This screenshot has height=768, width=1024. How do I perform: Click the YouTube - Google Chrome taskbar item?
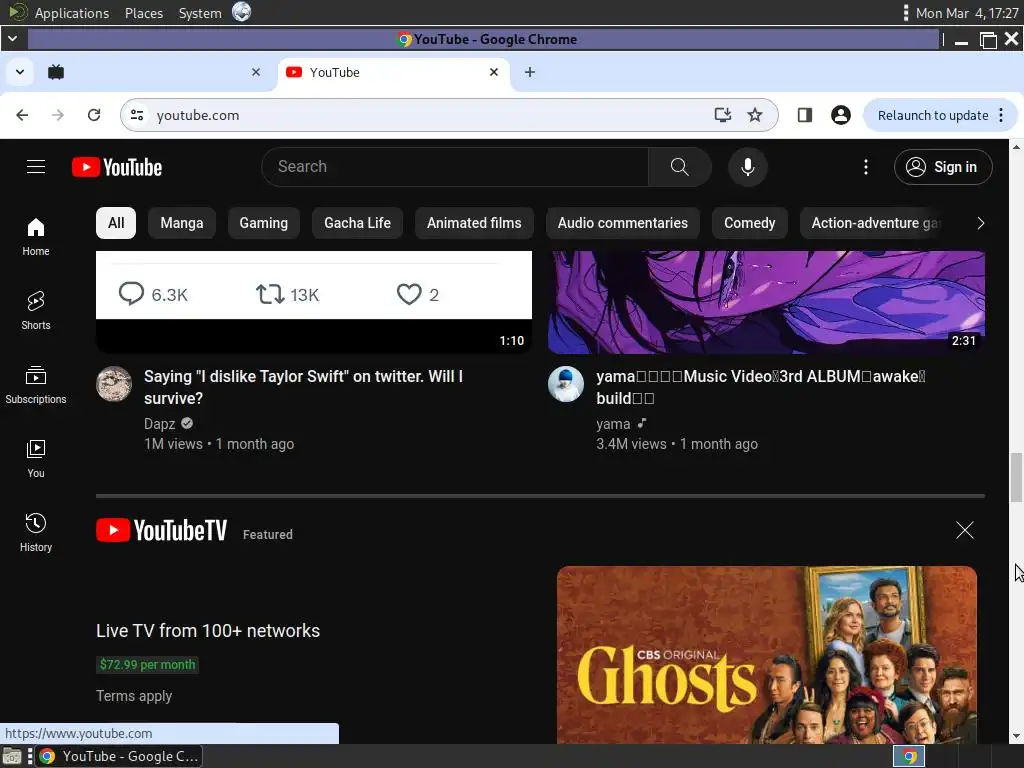pyautogui.click(x=119, y=756)
